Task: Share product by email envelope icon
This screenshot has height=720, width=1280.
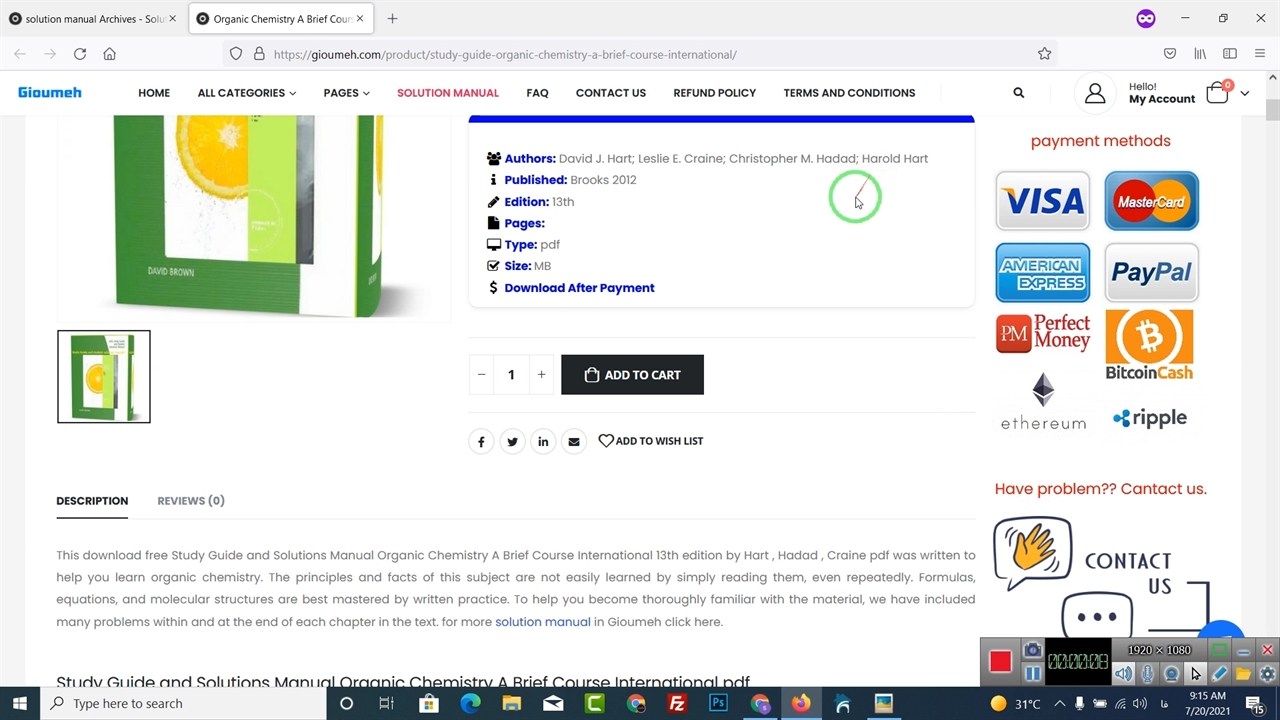Action: pyautogui.click(x=574, y=441)
